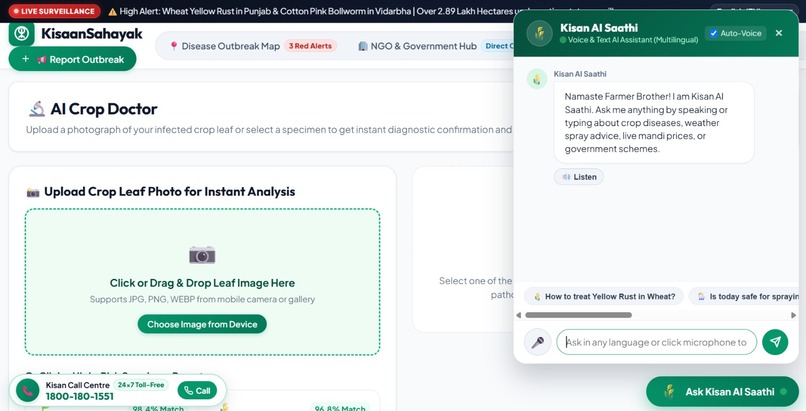806x411 pixels.
Task: Click the warning triangle alert icon
Action: click(x=113, y=11)
